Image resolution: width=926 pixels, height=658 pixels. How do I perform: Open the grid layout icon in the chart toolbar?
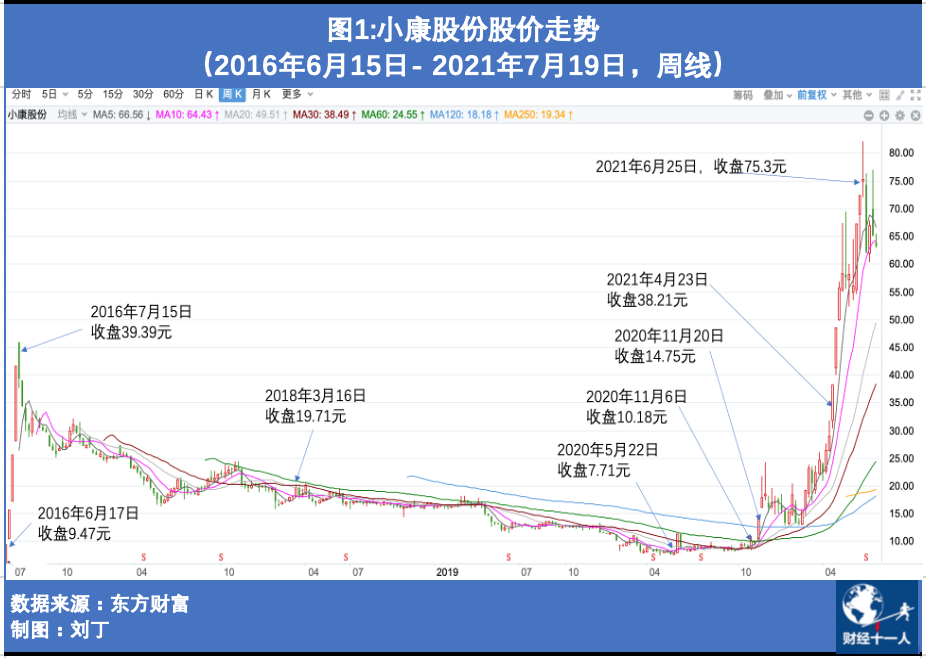[884, 95]
